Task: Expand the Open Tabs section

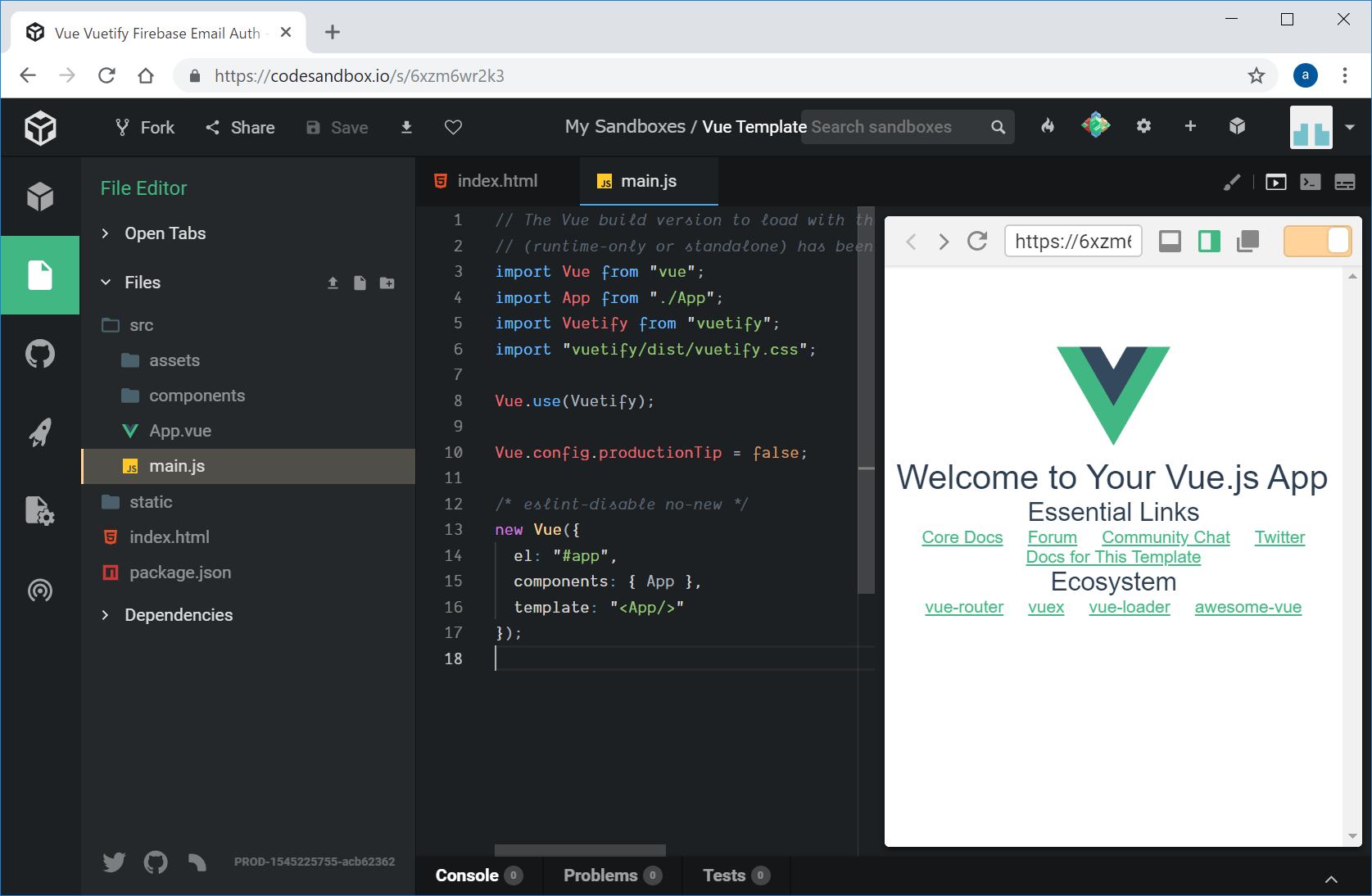Action: coord(165,233)
